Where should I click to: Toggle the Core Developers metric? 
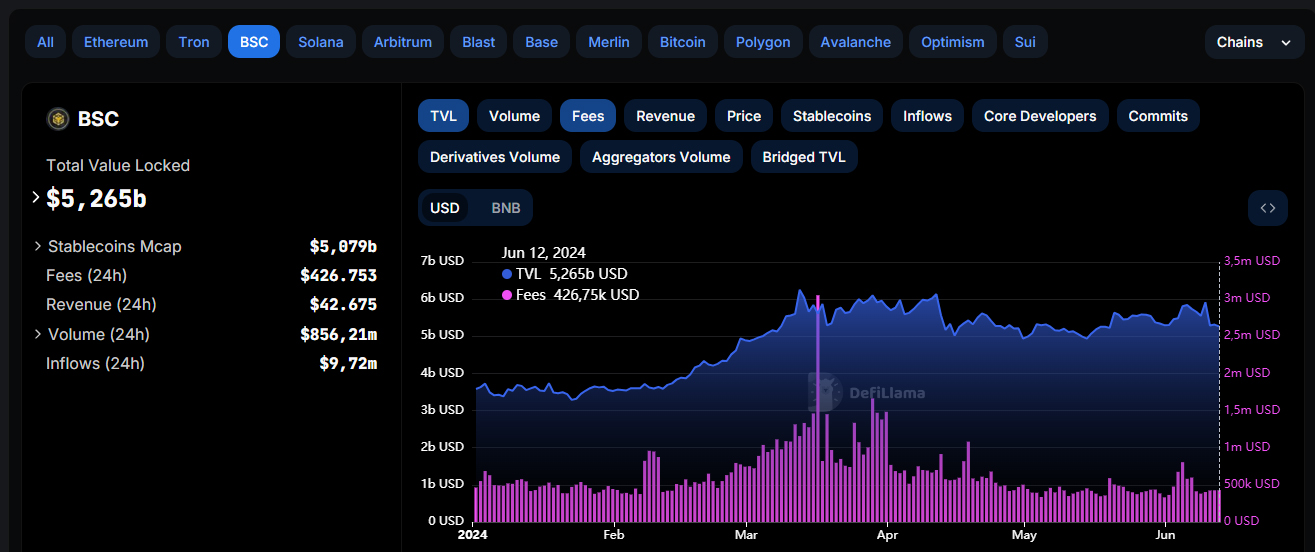pyautogui.click(x=1040, y=116)
